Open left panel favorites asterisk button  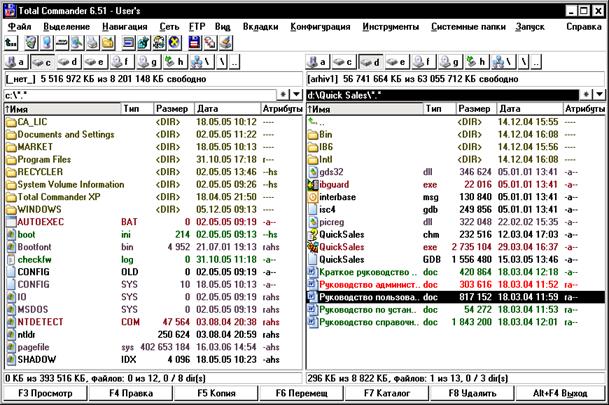tap(283, 94)
